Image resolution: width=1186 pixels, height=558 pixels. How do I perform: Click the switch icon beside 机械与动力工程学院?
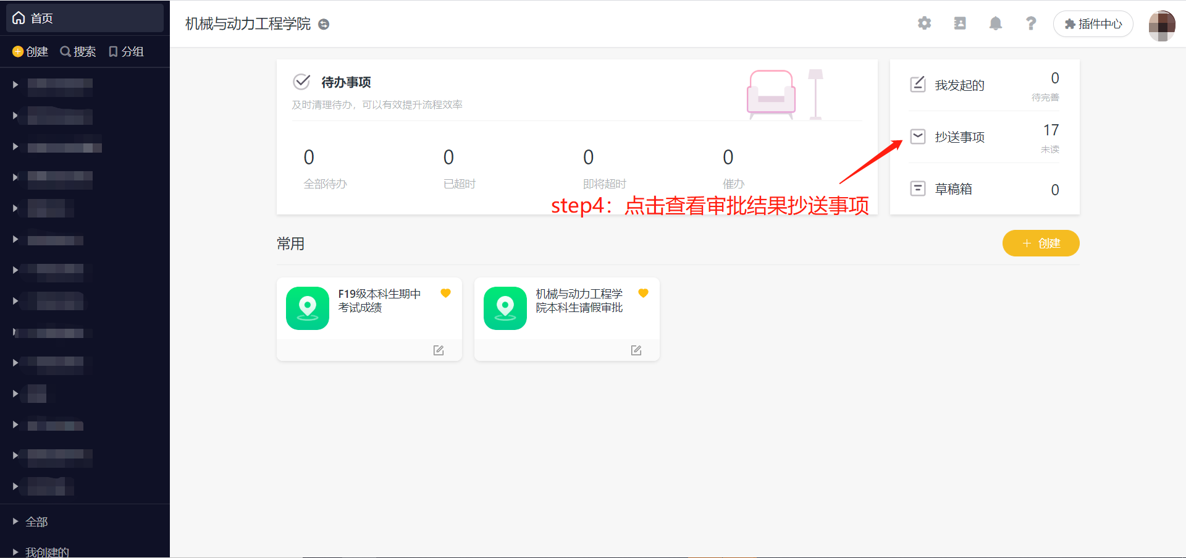324,24
